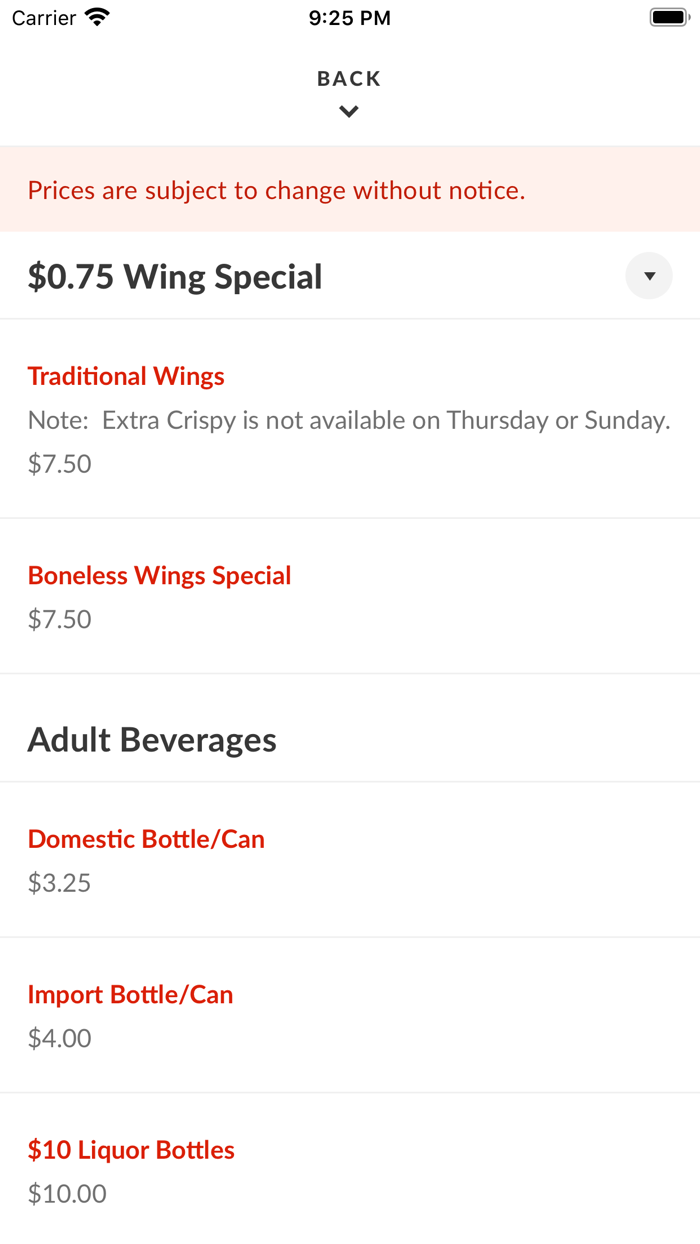Select the $10 Liquor Bottles item

pos(131,1150)
